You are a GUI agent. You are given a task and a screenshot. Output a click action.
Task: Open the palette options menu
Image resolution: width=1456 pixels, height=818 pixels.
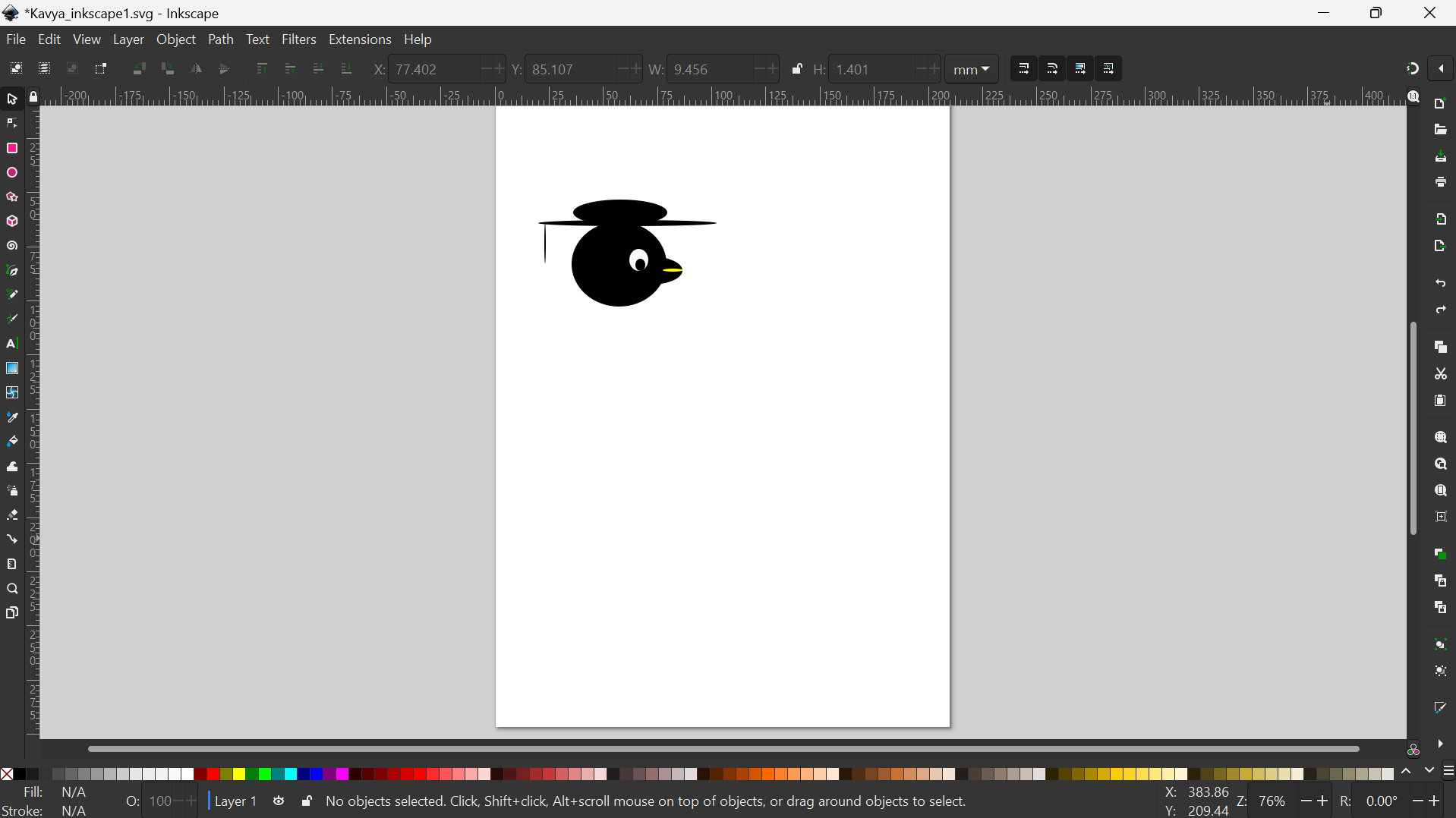pos(1448,772)
